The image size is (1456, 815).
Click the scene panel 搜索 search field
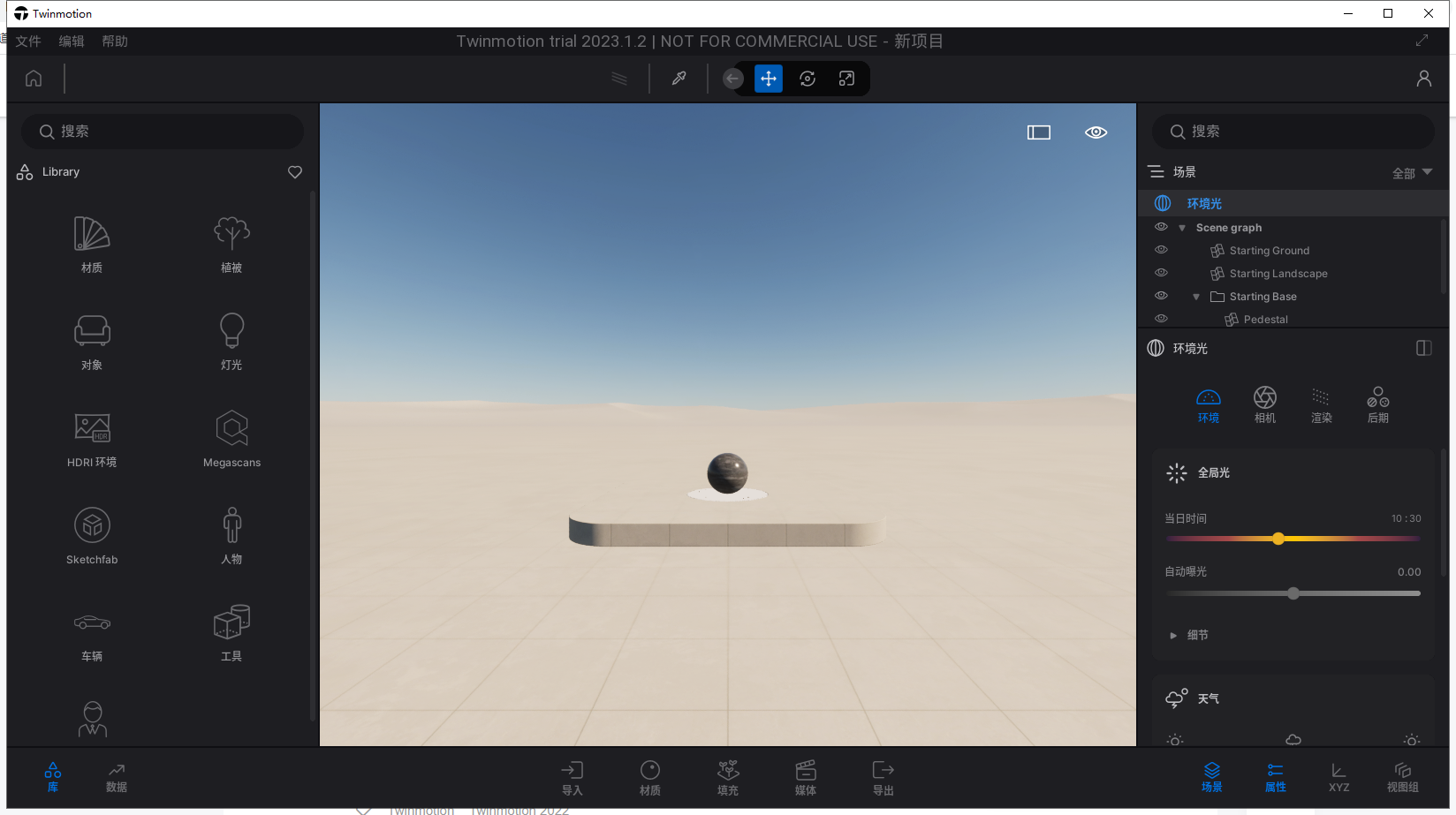(x=1293, y=132)
